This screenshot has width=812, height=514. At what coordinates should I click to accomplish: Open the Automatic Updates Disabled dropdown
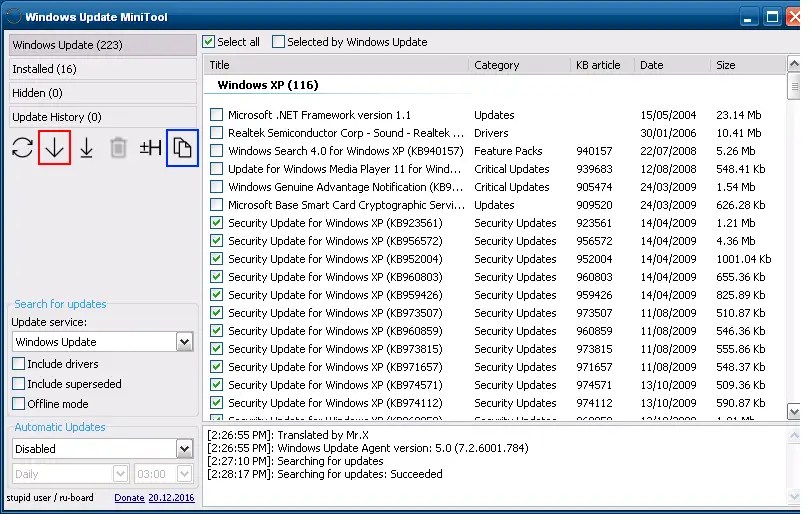point(184,449)
